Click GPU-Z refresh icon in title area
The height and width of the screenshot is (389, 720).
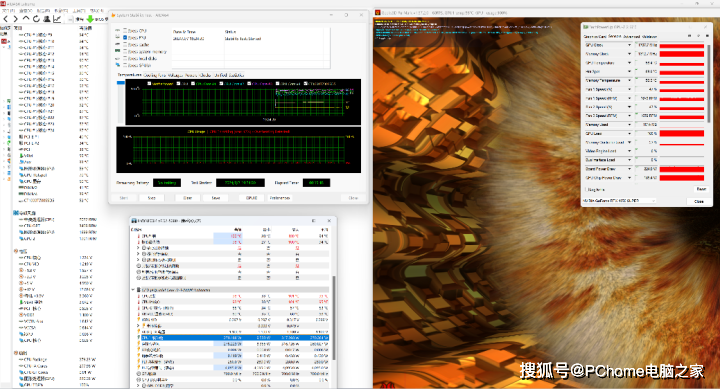point(698,36)
